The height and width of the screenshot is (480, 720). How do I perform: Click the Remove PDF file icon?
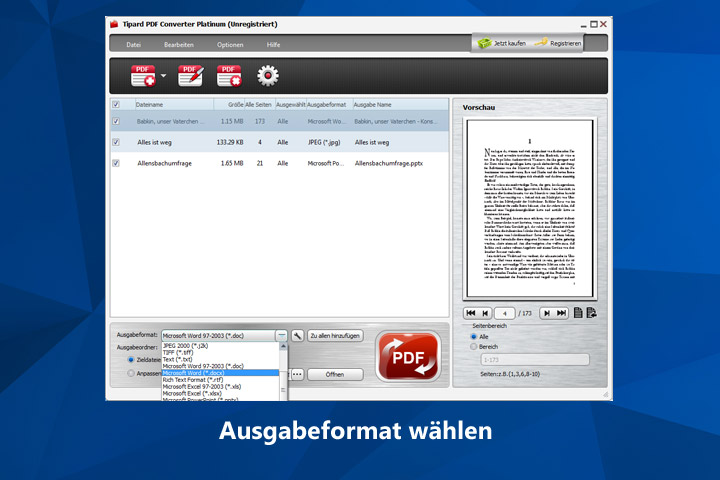(229, 76)
